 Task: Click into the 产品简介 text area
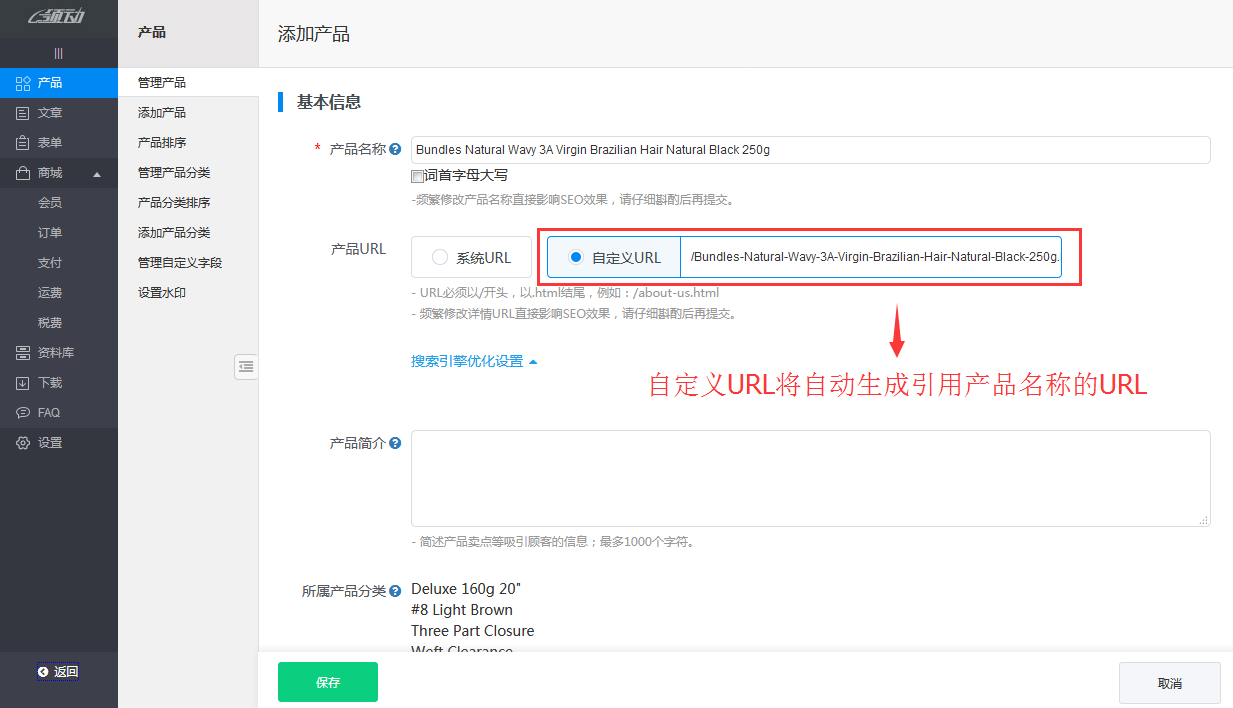(x=810, y=478)
